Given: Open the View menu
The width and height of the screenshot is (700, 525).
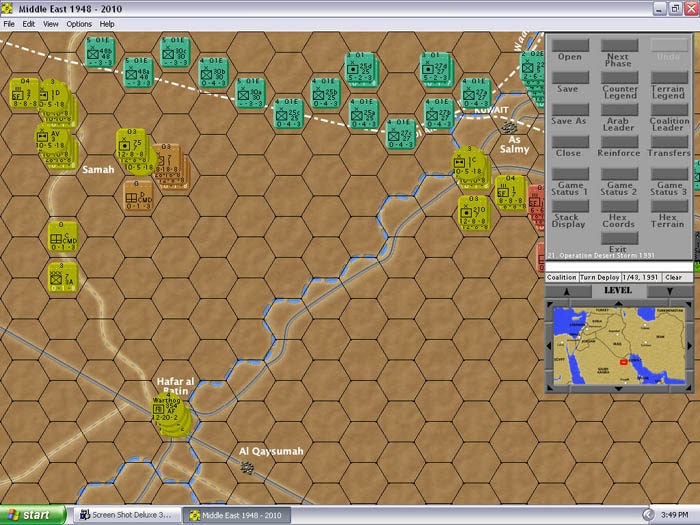Looking at the screenshot, I should coord(50,24).
